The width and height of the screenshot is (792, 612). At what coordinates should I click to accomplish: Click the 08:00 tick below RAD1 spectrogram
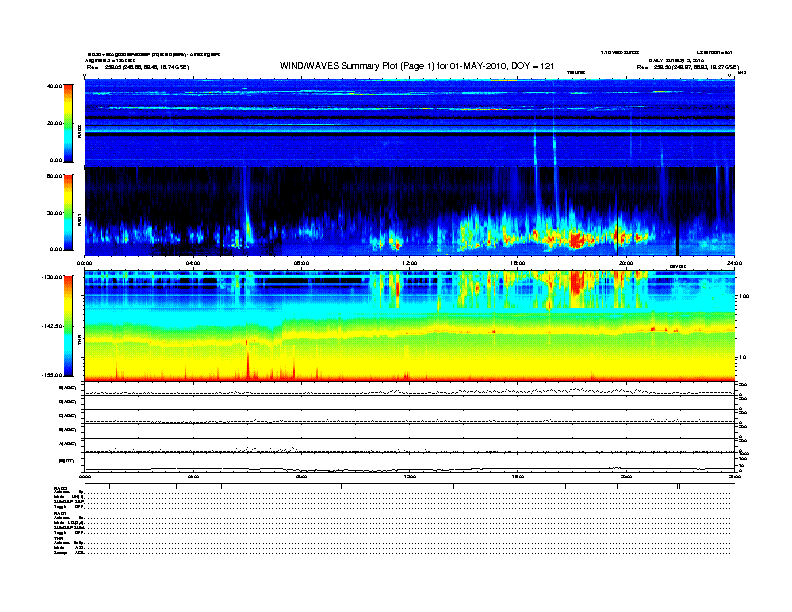(301, 263)
